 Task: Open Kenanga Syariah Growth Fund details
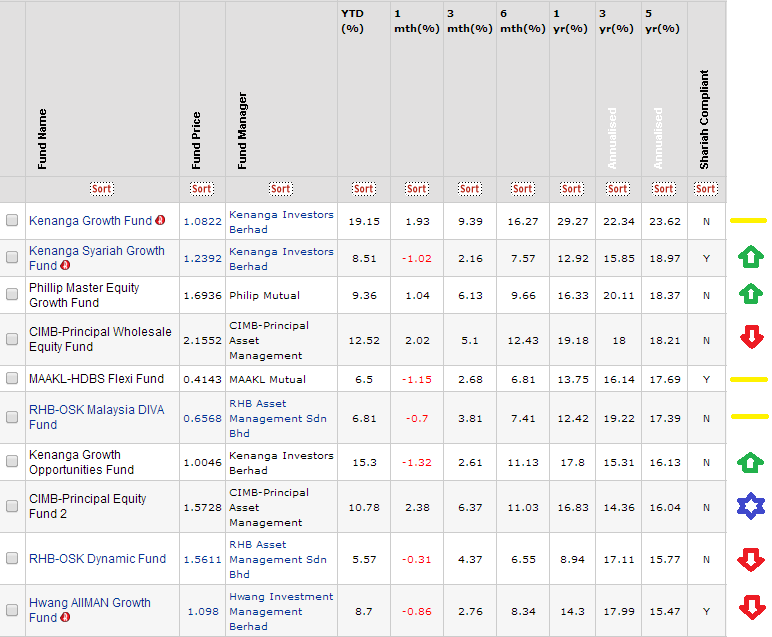click(97, 258)
